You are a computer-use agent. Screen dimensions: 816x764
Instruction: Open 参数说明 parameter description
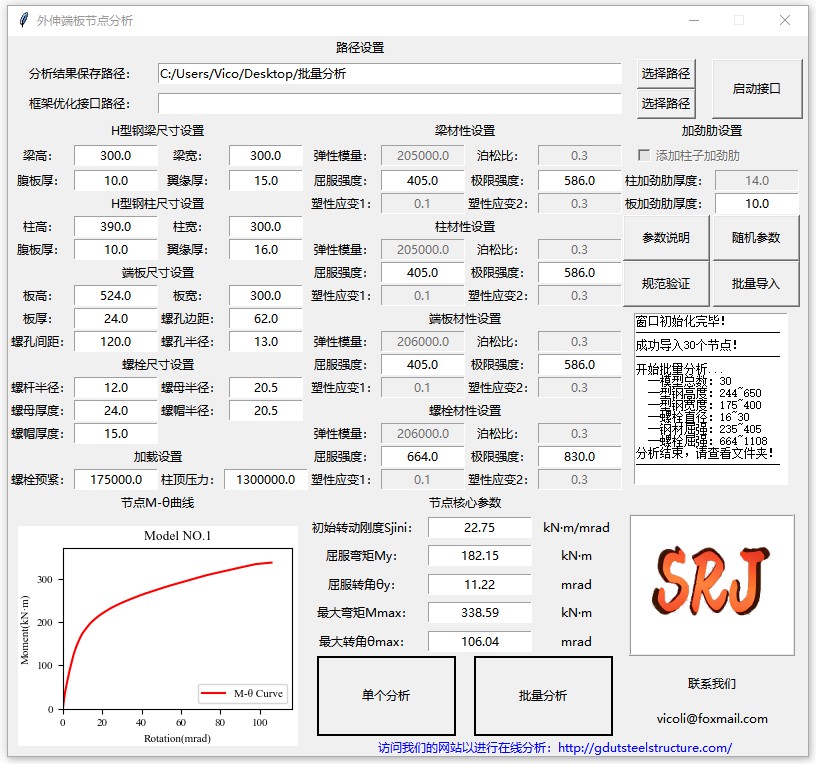tap(666, 238)
